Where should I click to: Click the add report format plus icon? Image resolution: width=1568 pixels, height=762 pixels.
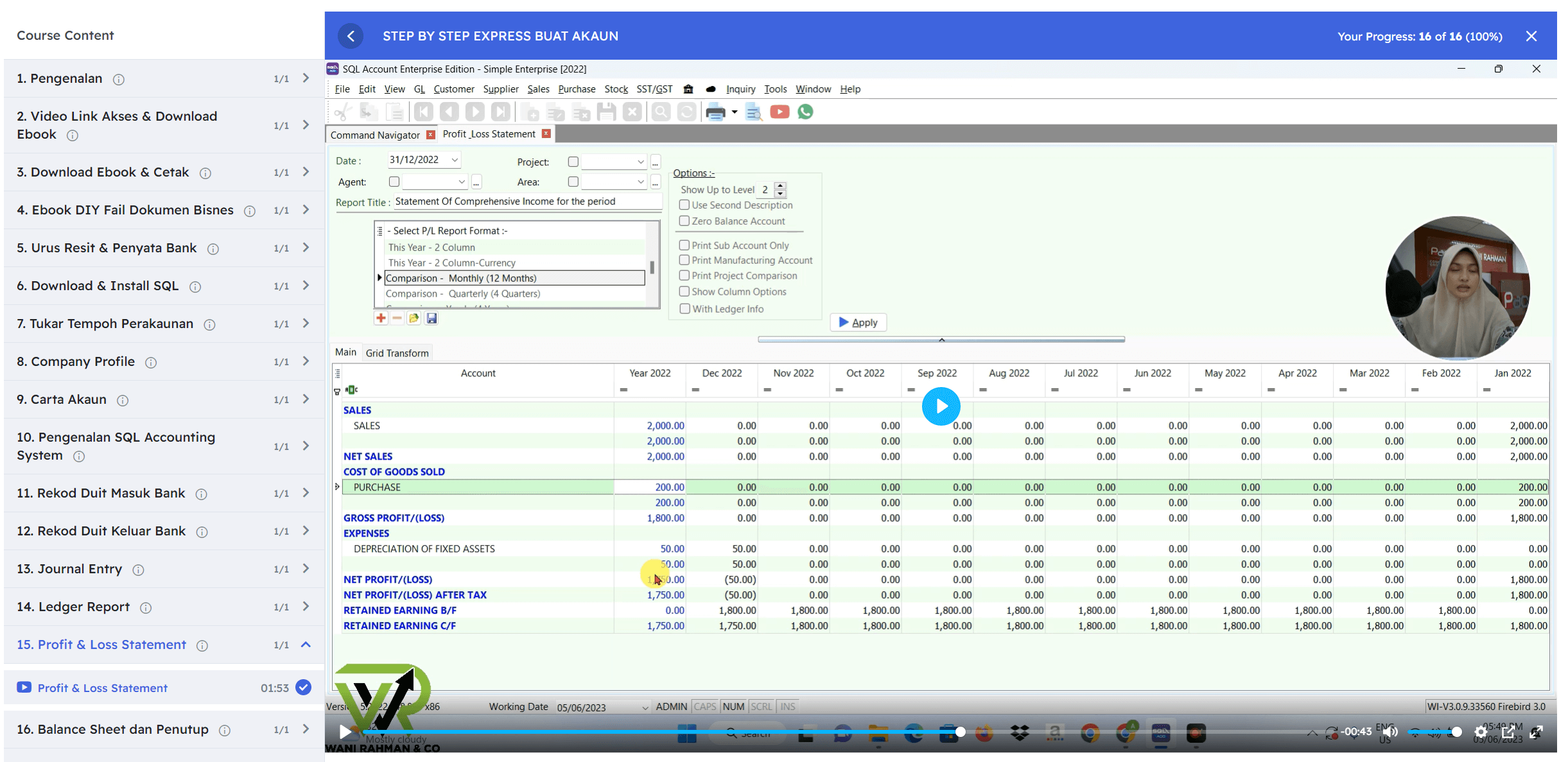tap(381, 318)
